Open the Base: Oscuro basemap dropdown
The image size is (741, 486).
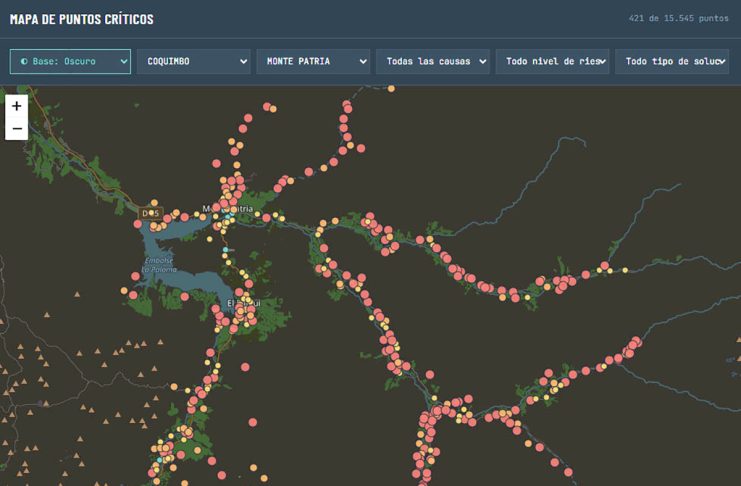[x=70, y=61]
